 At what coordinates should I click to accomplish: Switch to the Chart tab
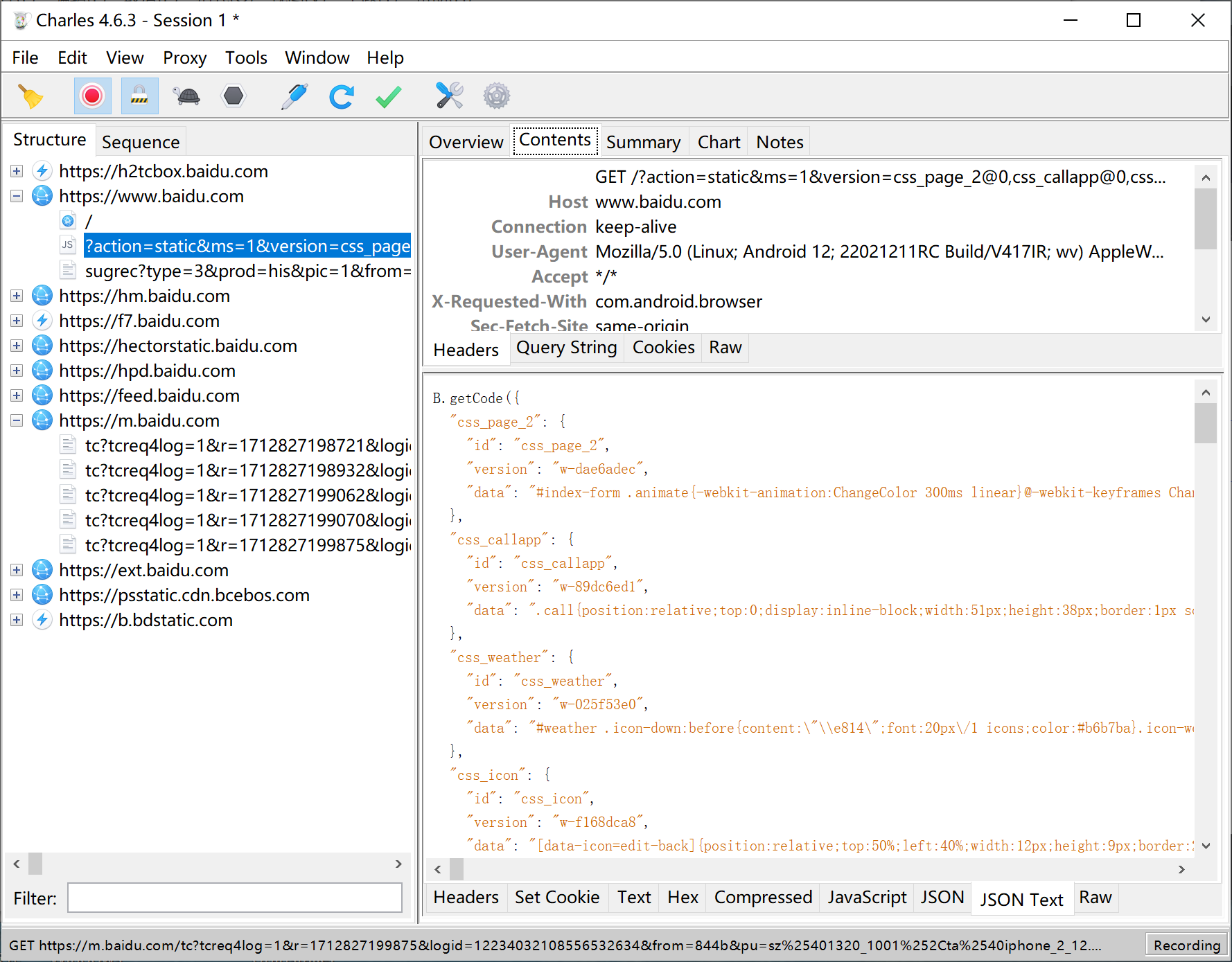click(x=719, y=142)
